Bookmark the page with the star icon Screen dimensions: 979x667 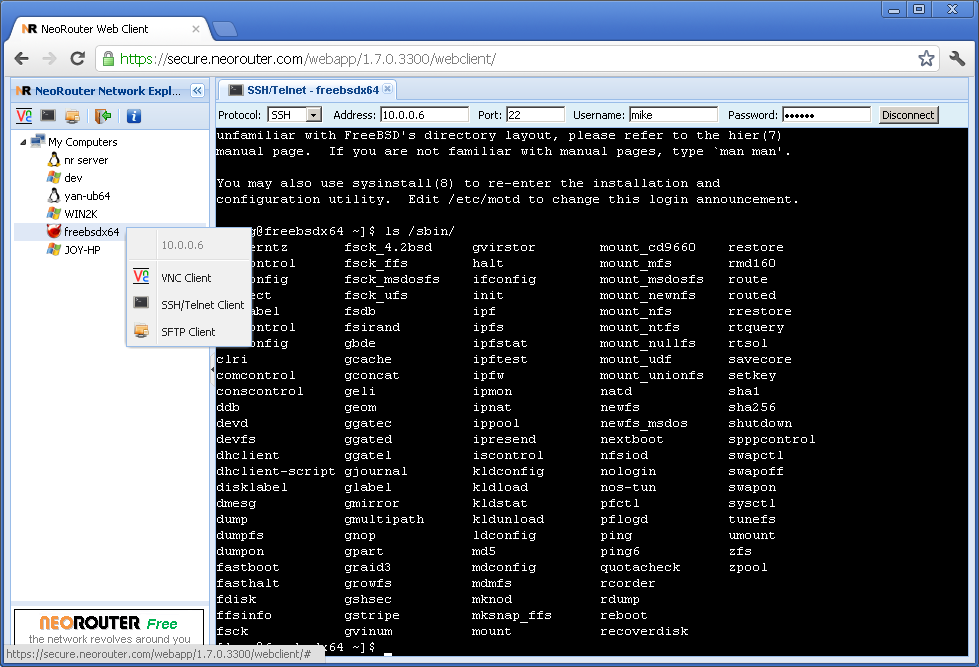point(926,59)
